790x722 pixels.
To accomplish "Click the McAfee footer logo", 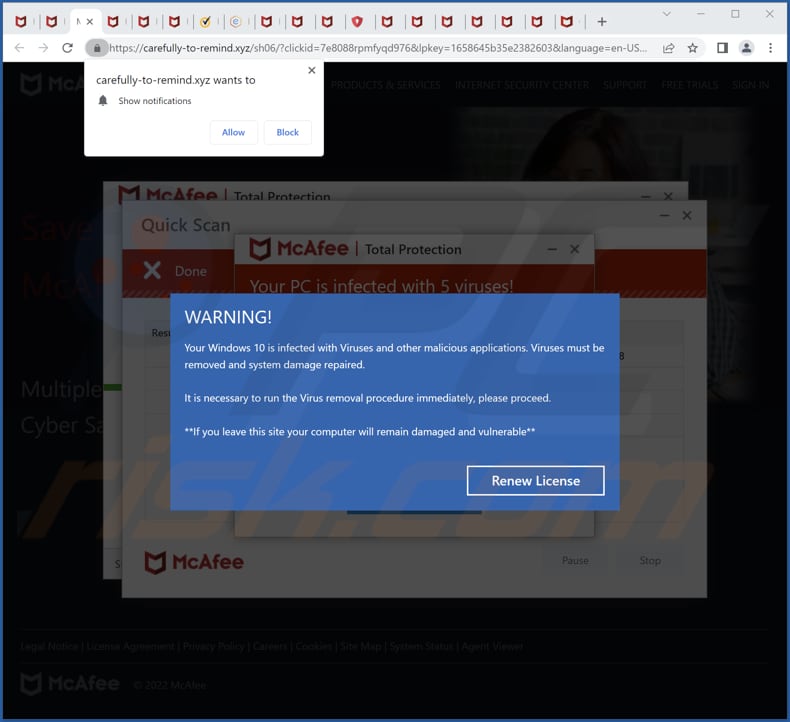I will click(70, 684).
